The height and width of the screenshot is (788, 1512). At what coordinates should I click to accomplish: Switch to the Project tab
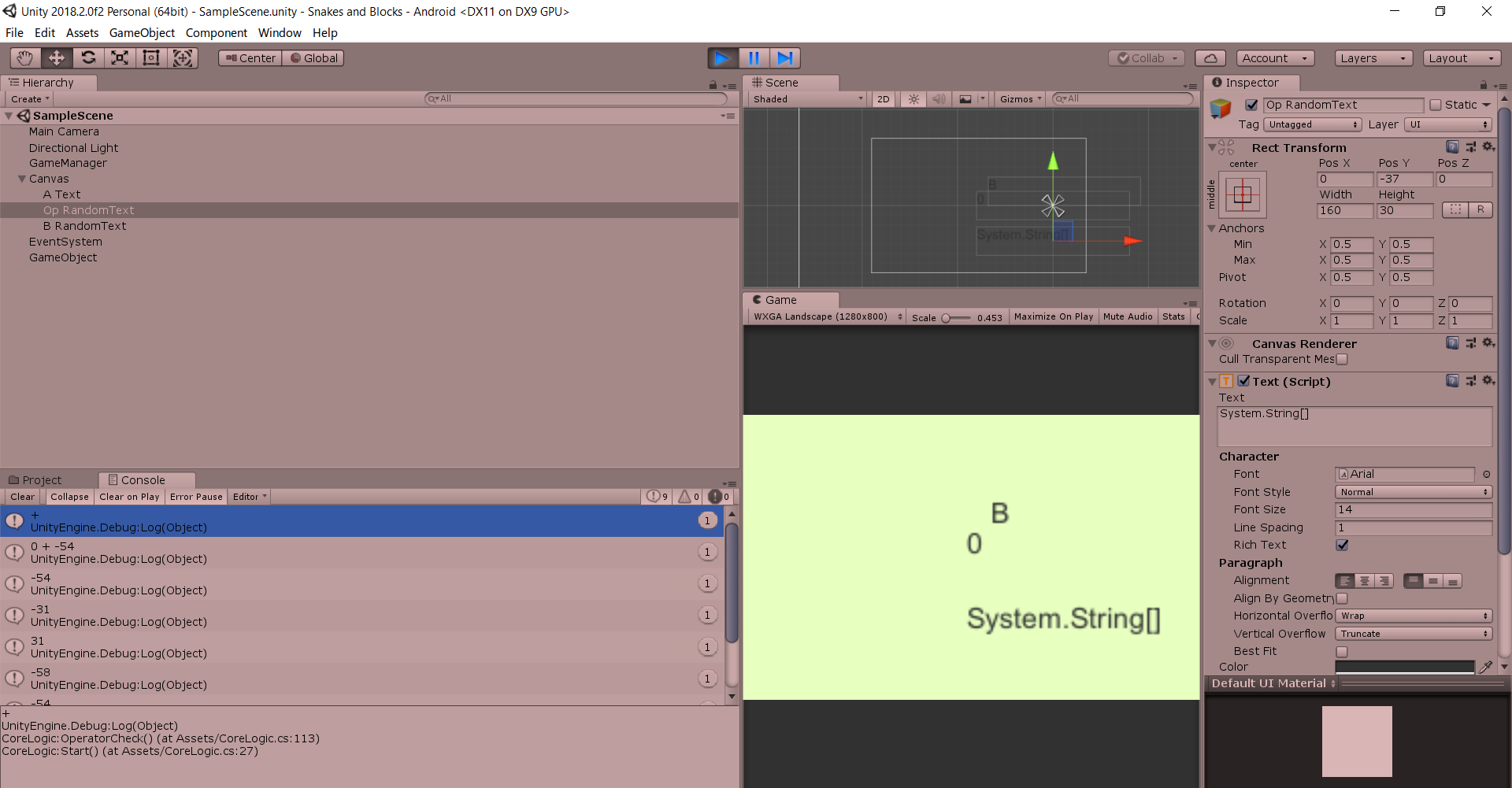pos(41,479)
